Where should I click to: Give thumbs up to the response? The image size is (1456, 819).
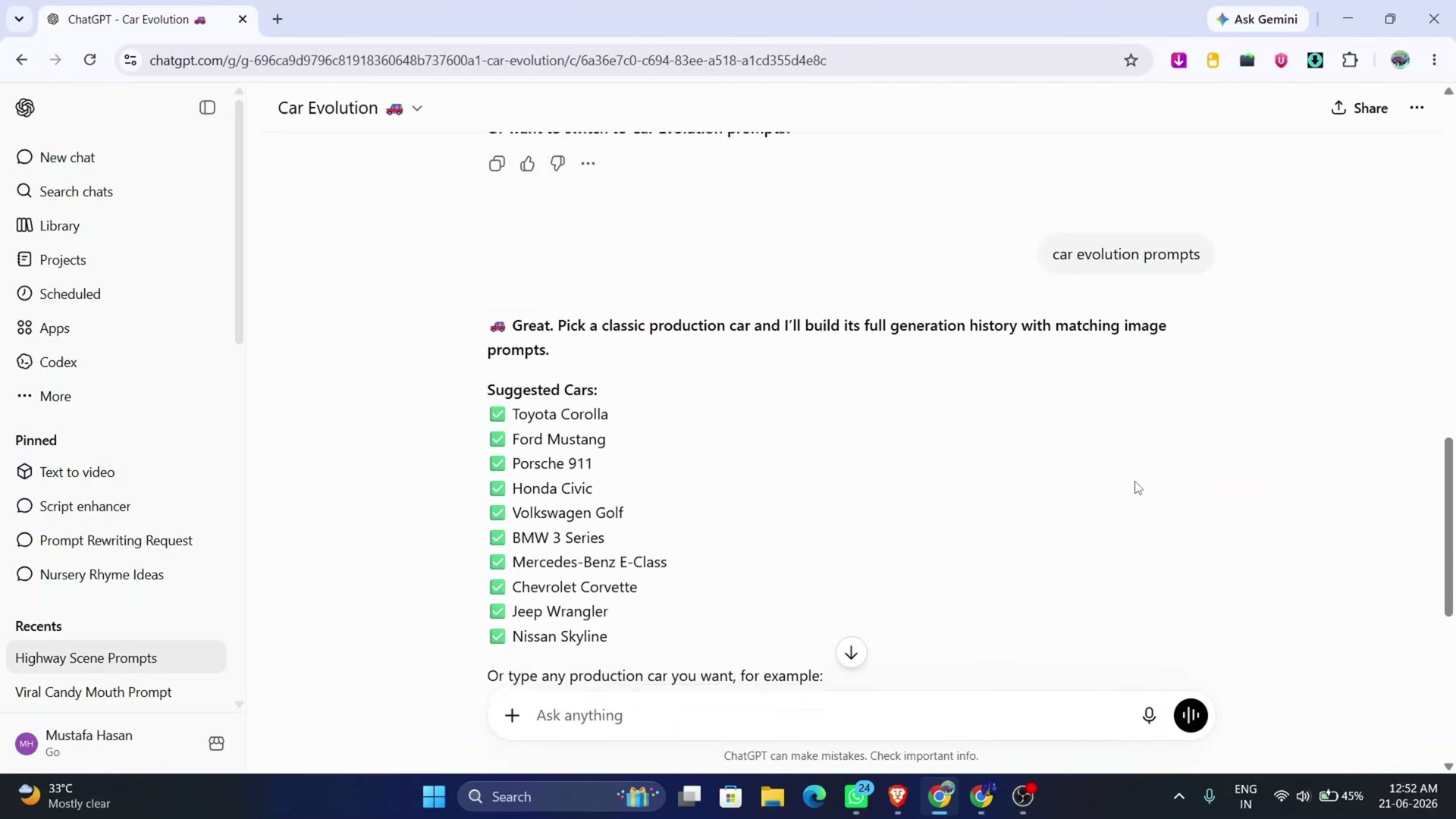click(x=528, y=164)
